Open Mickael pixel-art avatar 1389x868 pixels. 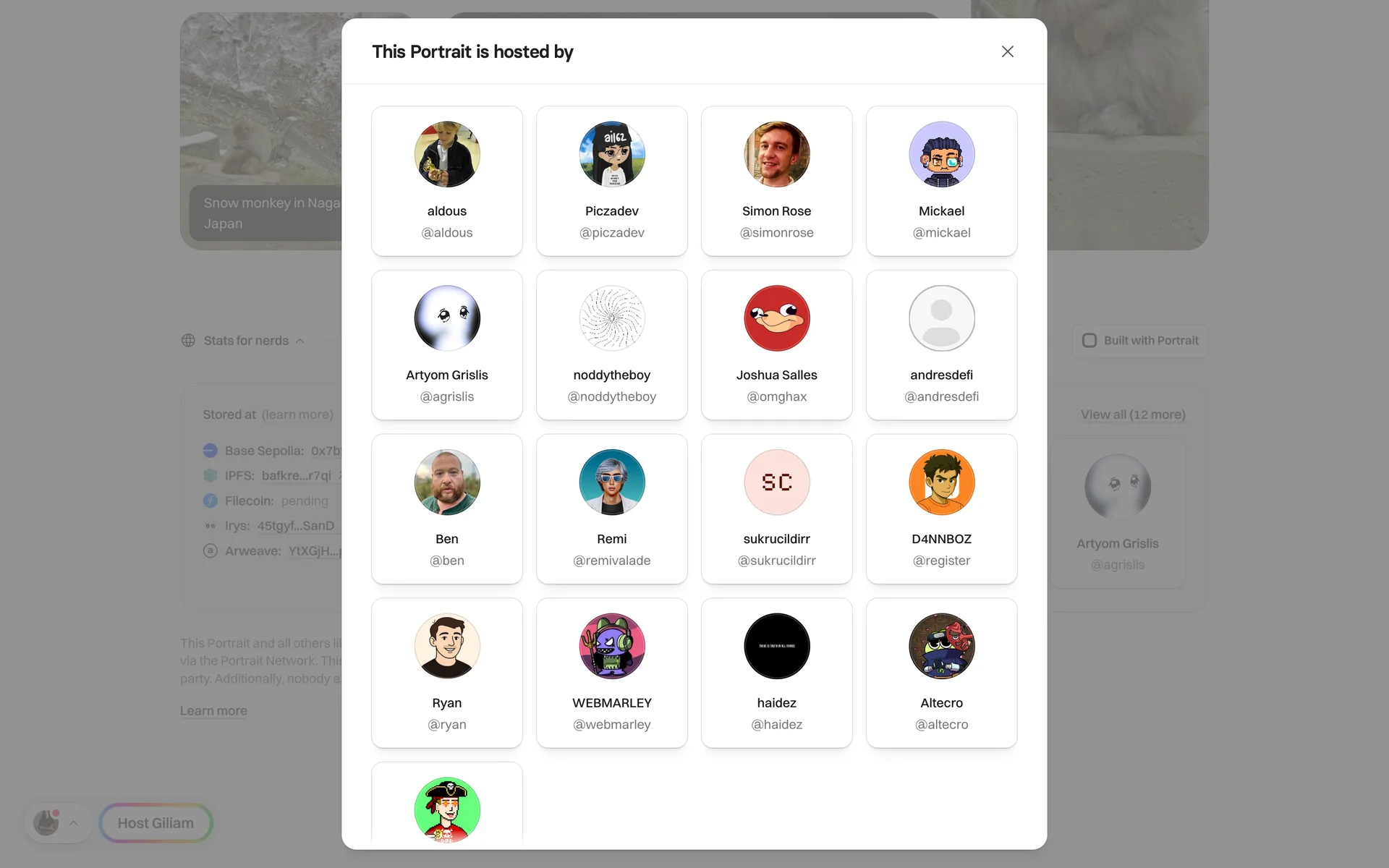coord(942,154)
